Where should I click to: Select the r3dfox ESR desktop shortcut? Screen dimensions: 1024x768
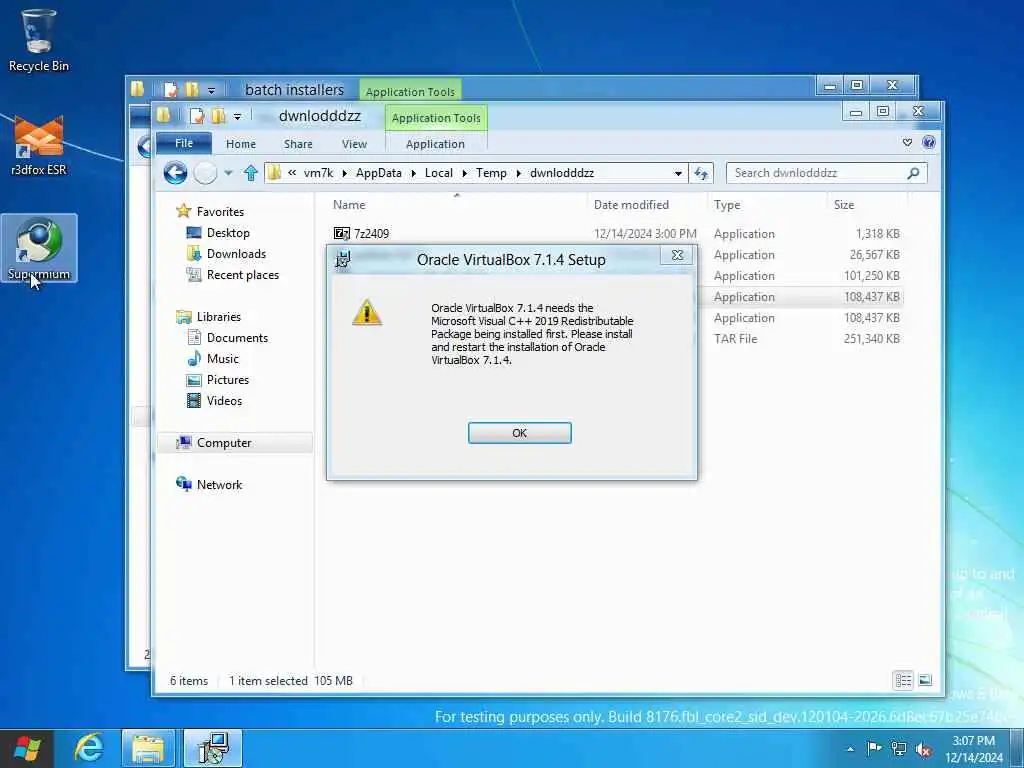(39, 145)
